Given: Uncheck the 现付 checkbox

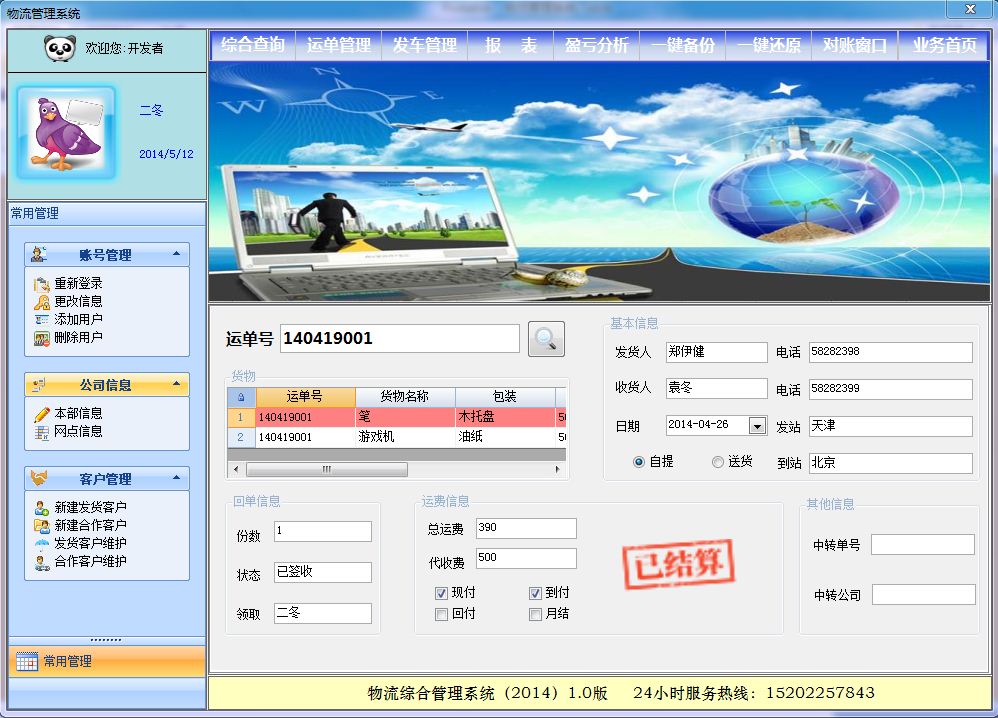Looking at the screenshot, I should [x=441, y=594].
